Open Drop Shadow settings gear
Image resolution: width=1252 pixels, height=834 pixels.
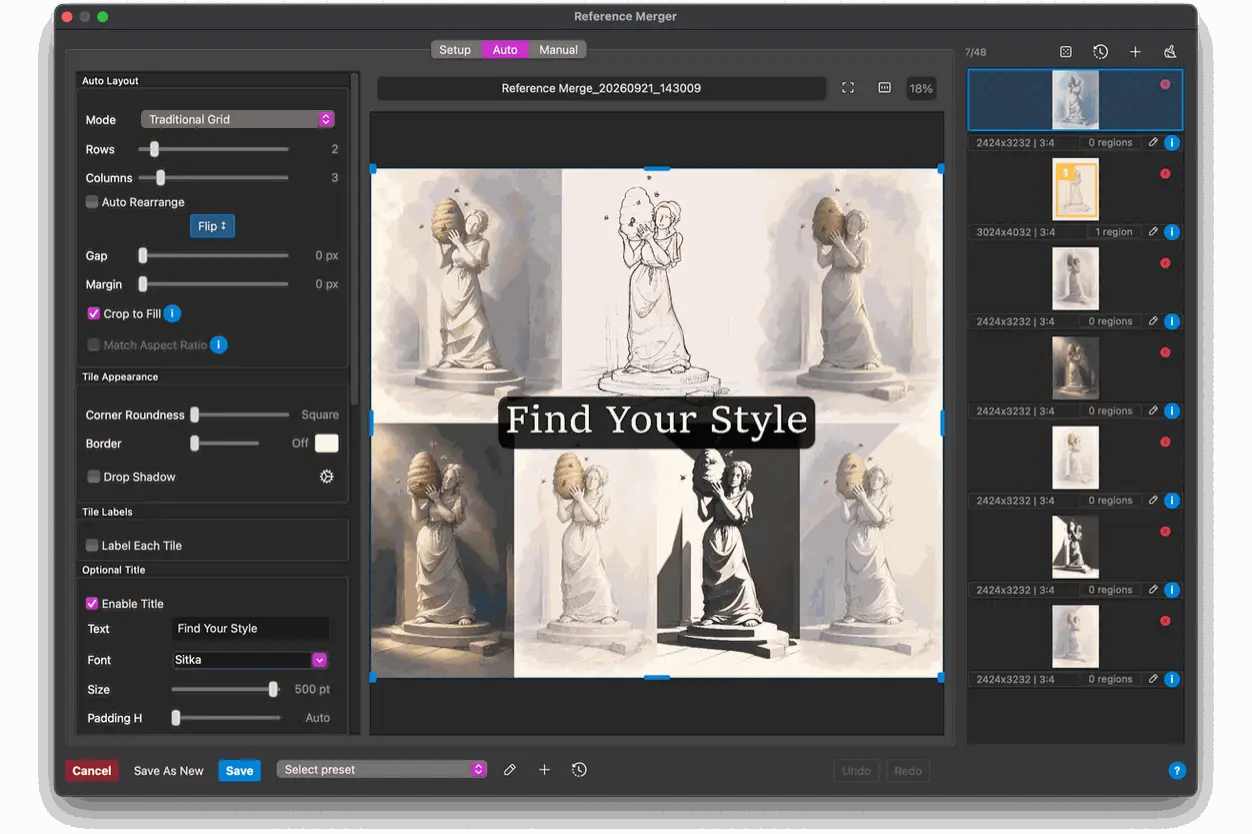327,477
